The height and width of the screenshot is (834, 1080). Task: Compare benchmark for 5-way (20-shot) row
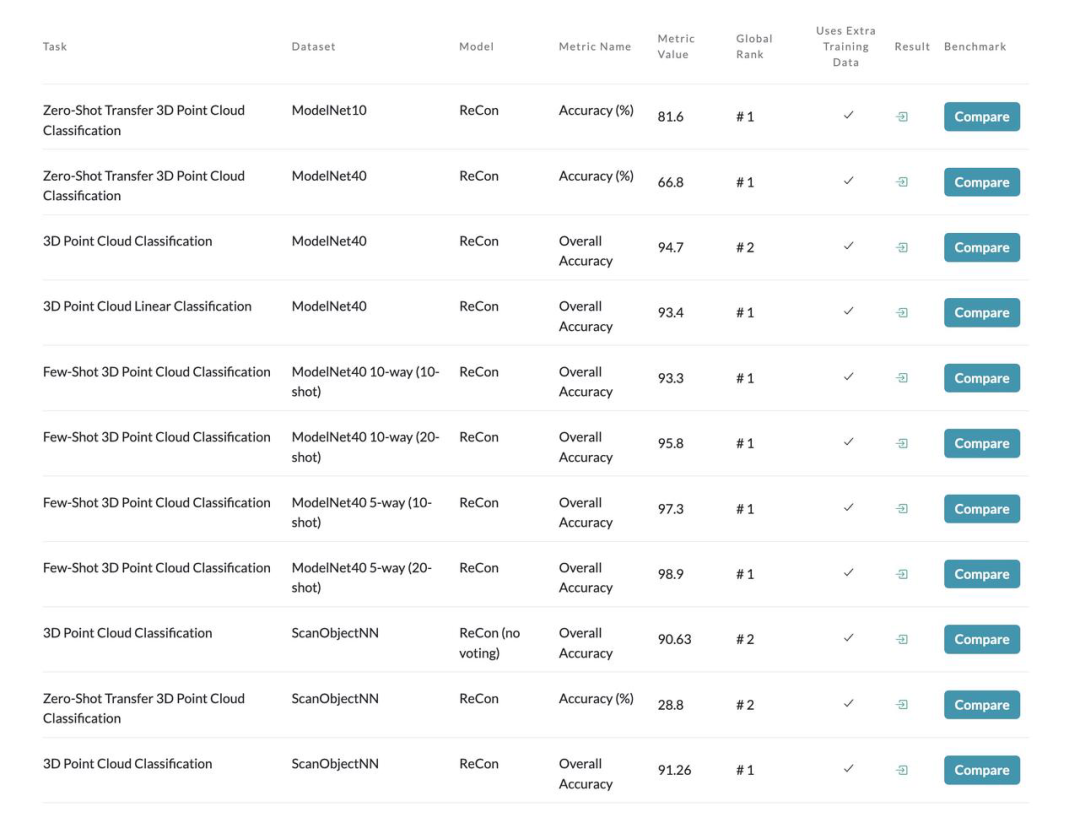pyautogui.click(x=982, y=574)
